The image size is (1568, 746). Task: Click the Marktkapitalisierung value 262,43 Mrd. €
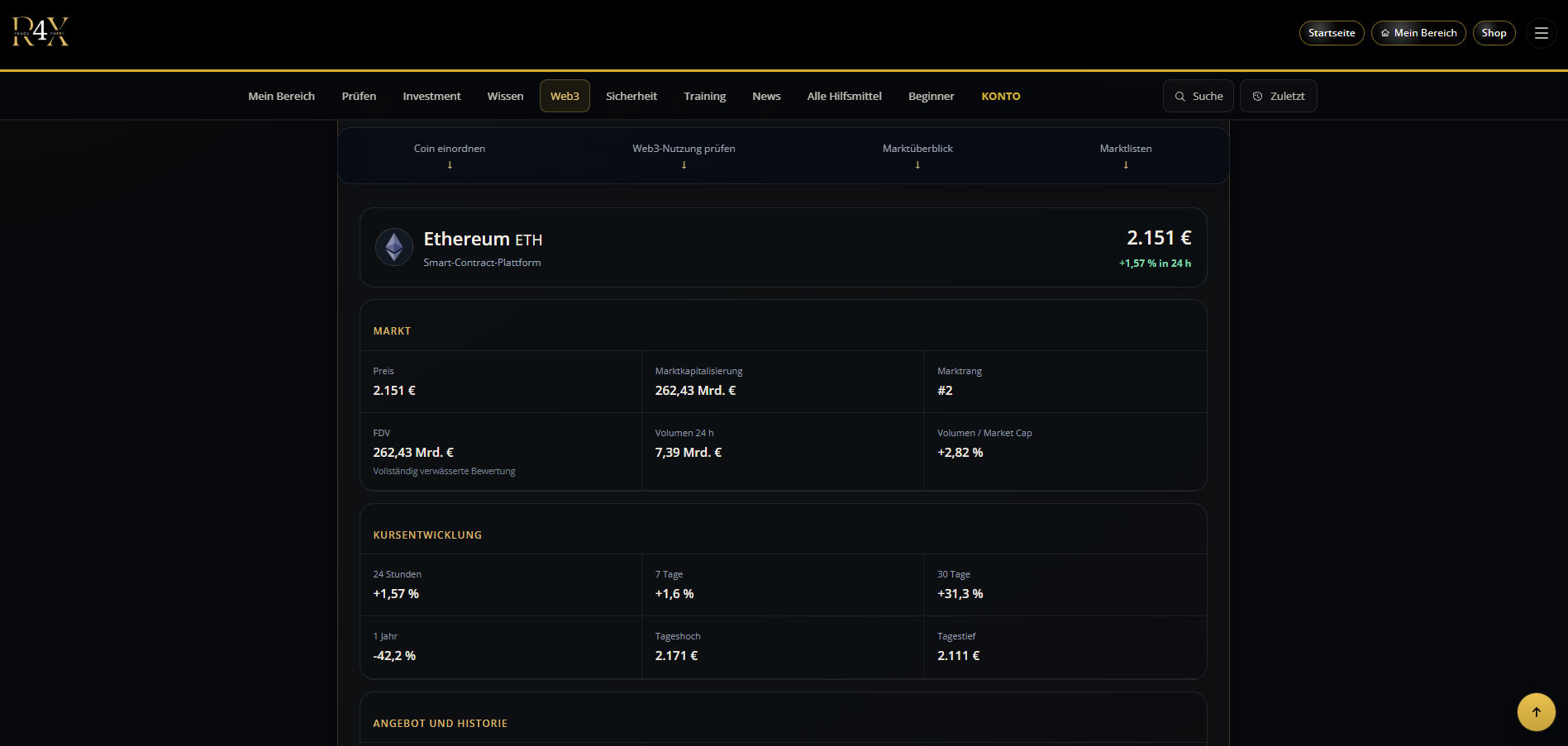click(x=695, y=391)
